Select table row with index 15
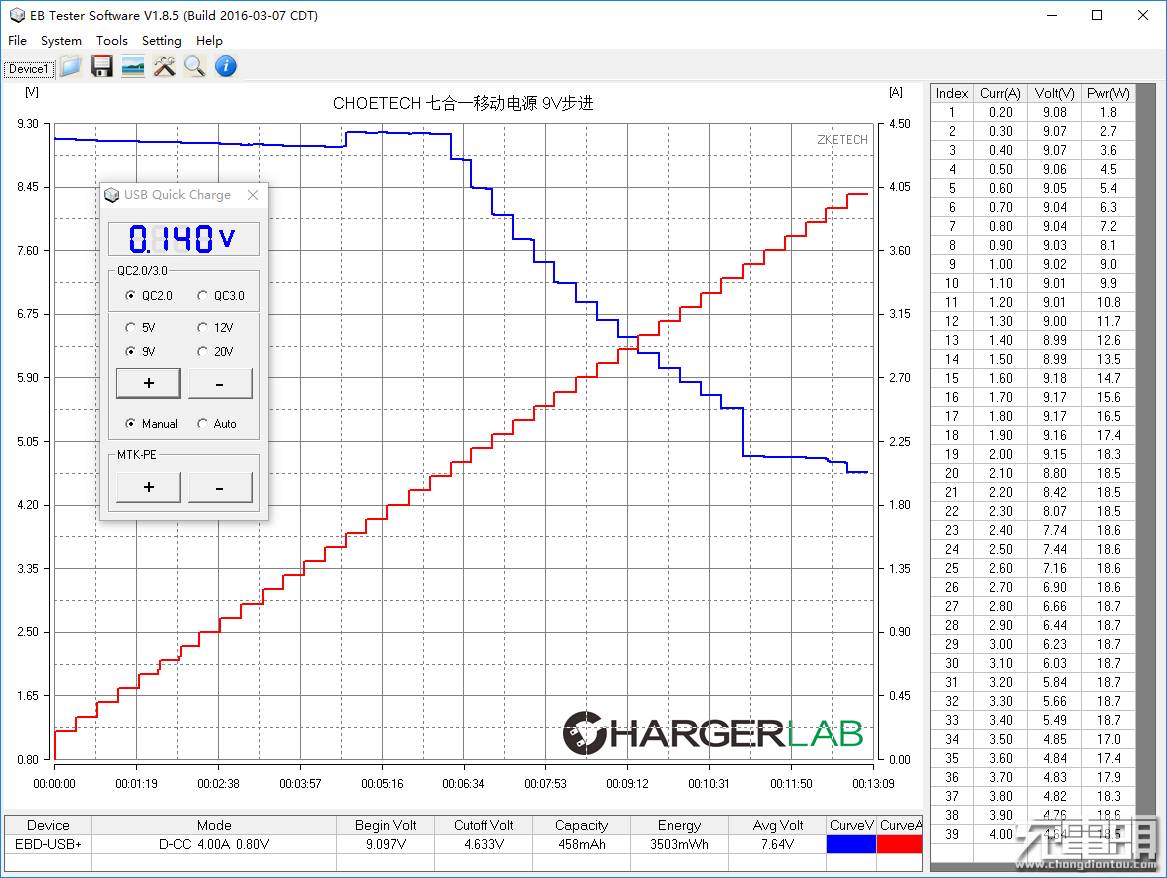This screenshot has height=878, width=1167. (x=1033, y=378)
